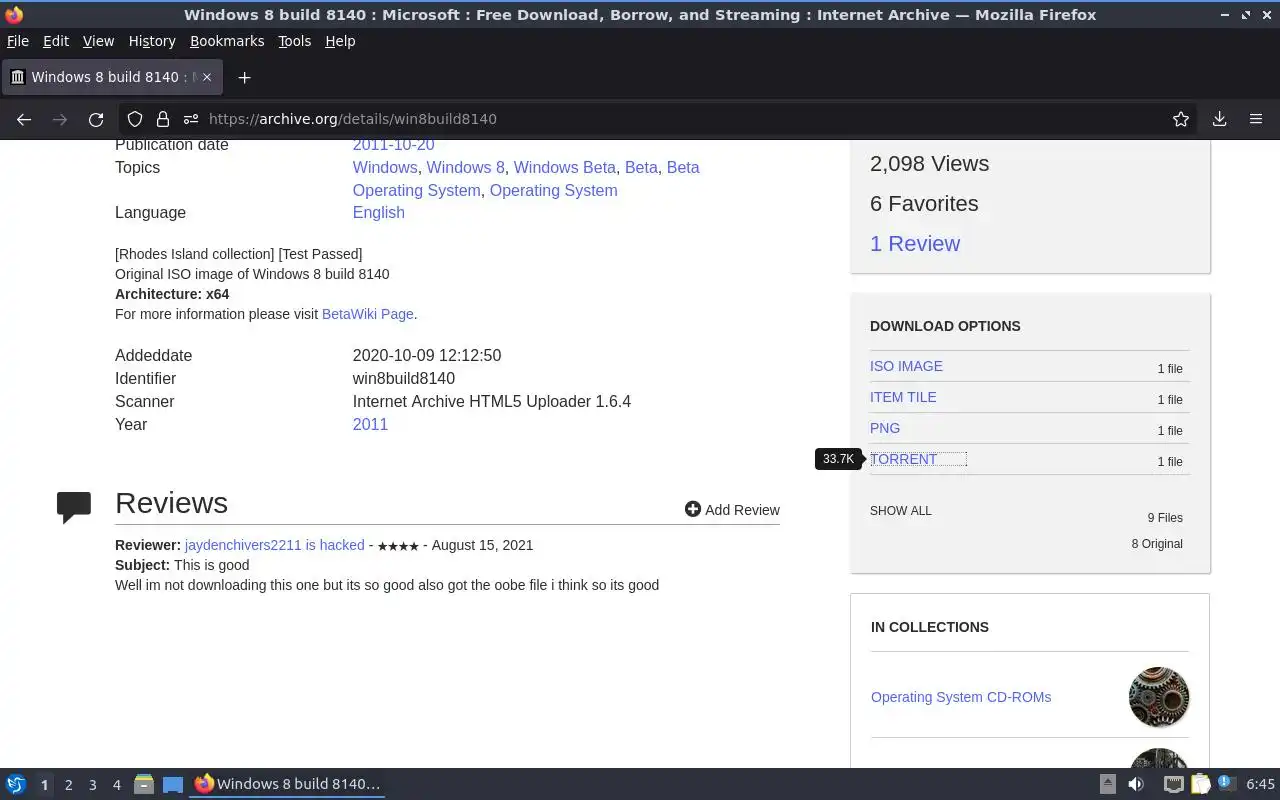Open the site permissions icon in address bar
The width and height of the screenshot is (1280, 800).
tap(190, 119)
